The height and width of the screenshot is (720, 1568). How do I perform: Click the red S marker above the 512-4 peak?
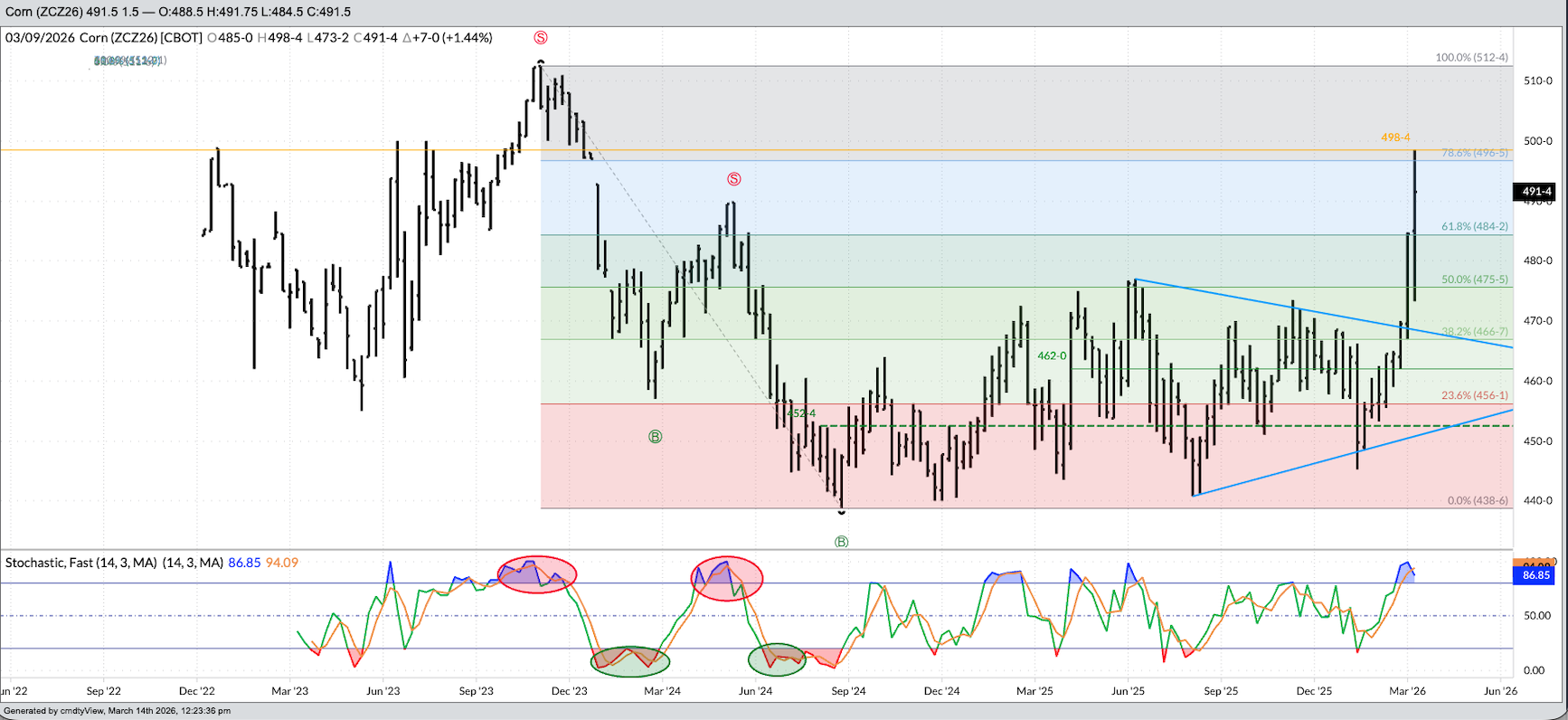coord(541,38)
